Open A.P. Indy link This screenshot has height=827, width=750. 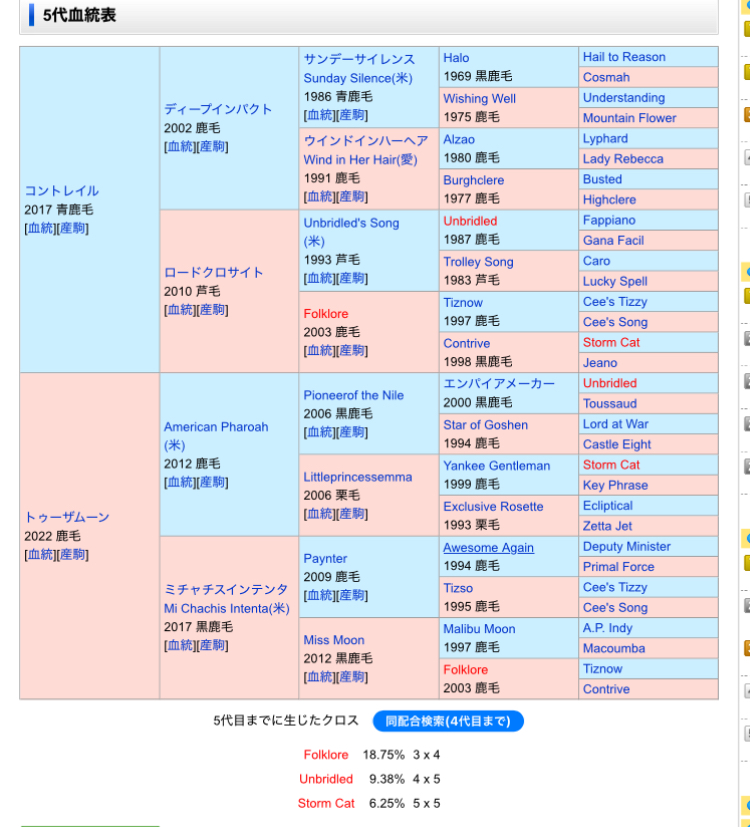coord(607,628)
